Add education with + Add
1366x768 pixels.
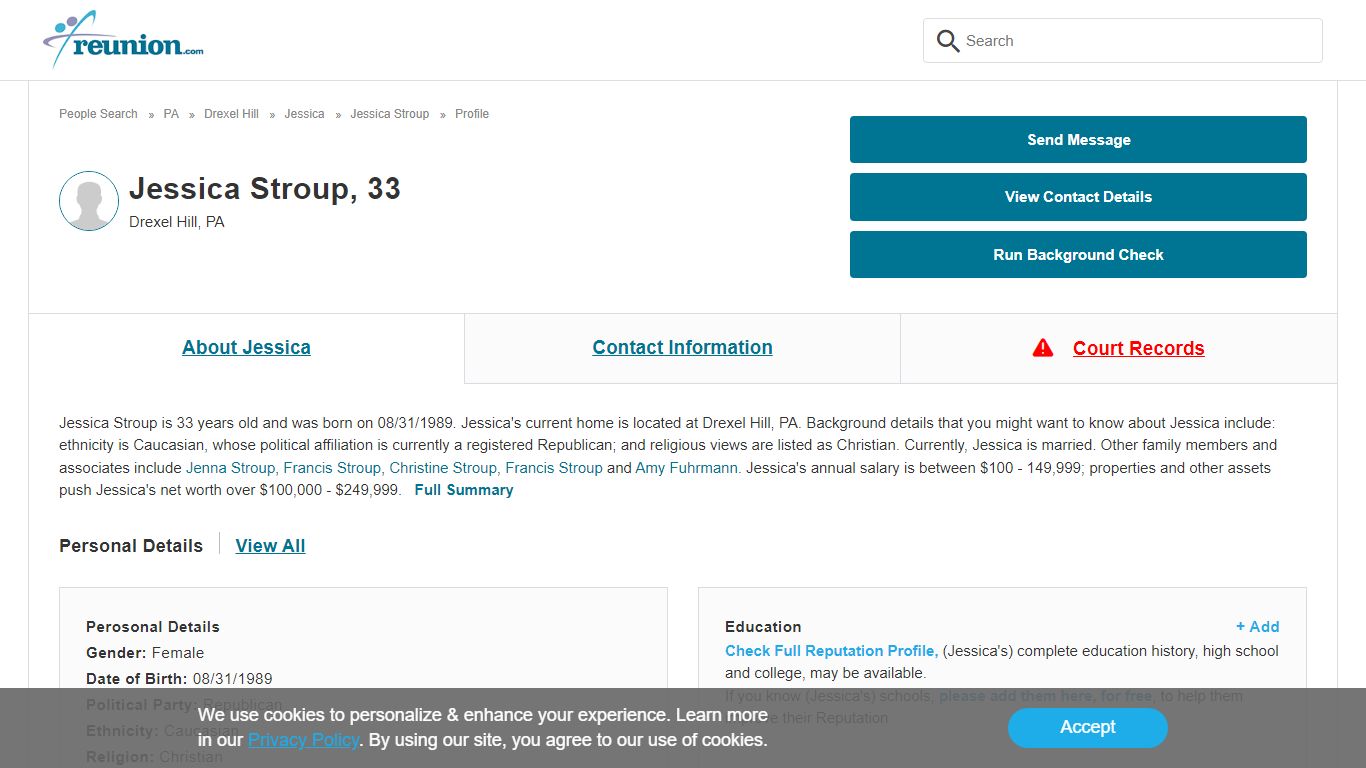point(1257,627)
